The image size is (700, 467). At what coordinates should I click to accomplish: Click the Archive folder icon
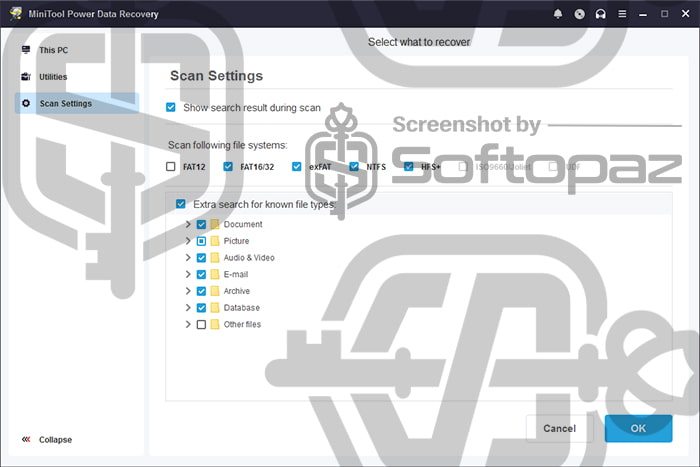(x=215, y=291)
